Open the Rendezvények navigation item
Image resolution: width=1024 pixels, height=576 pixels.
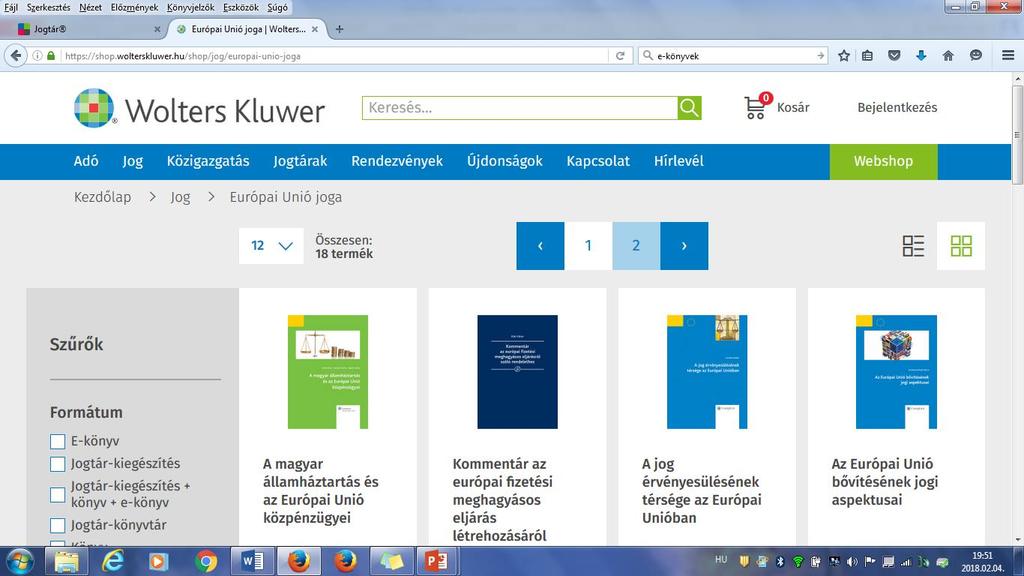397,161
